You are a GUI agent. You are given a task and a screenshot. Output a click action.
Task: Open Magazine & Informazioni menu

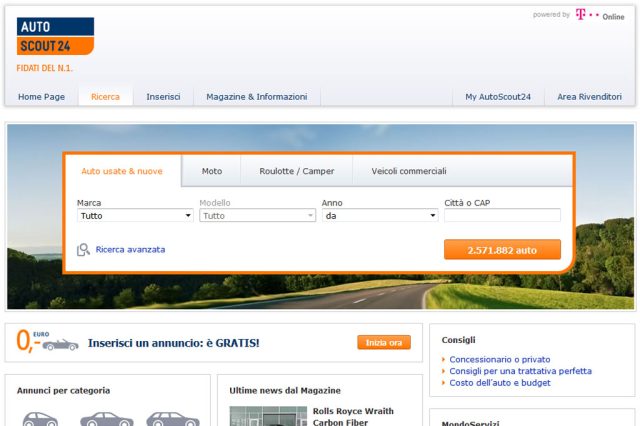[x=257, y=97]
